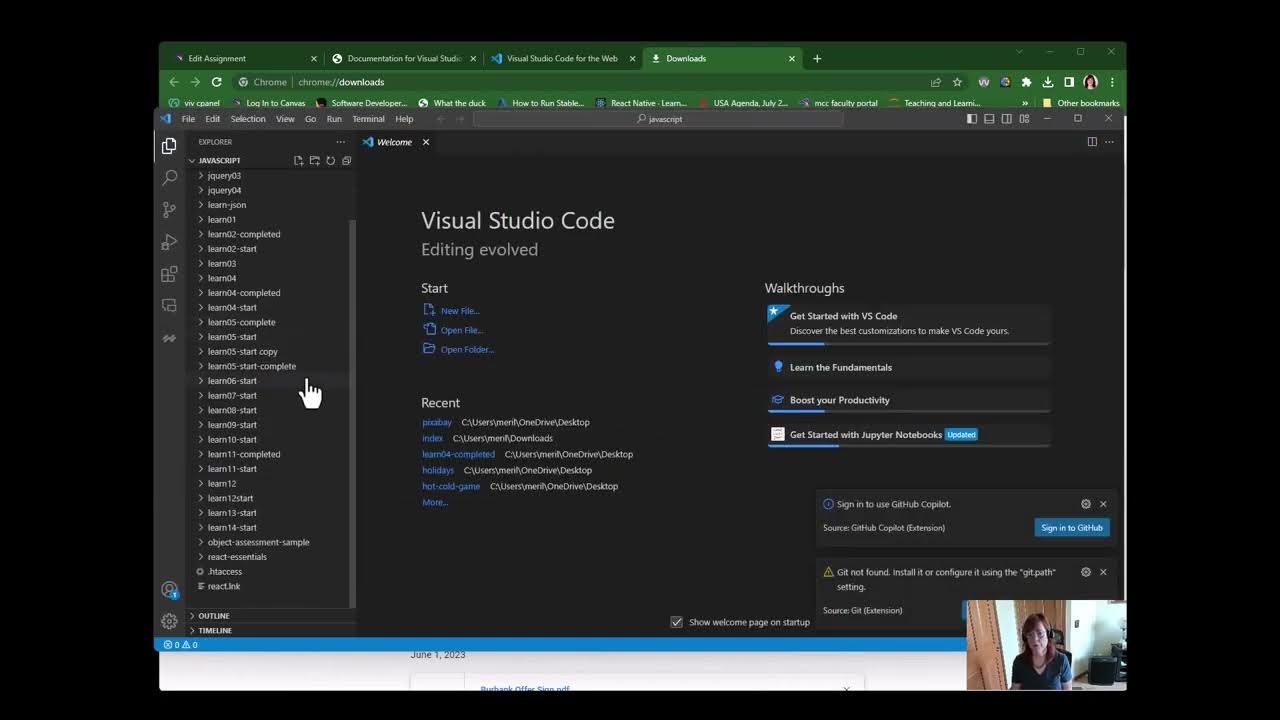Open the Selection menu
Image resolution: width=1280 pixels, height=720 pixels.
(x=248, y=119)
